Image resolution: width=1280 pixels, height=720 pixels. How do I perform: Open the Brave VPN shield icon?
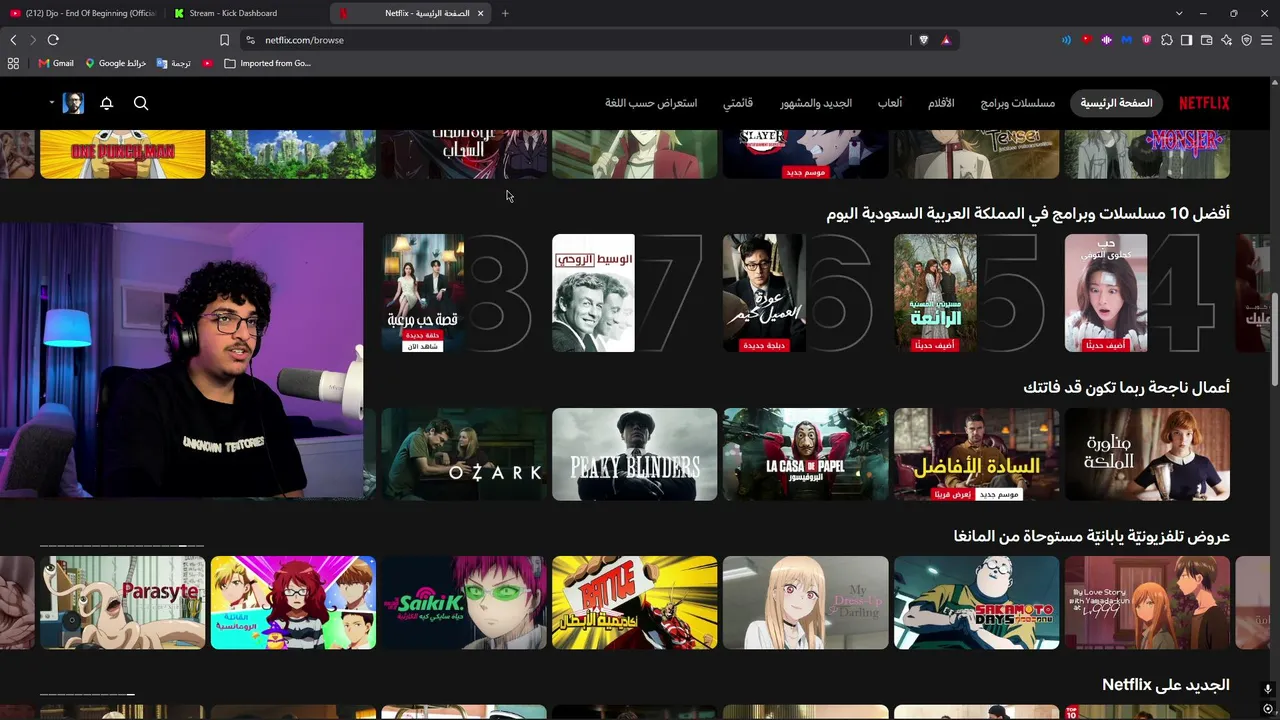[1246, 40]
